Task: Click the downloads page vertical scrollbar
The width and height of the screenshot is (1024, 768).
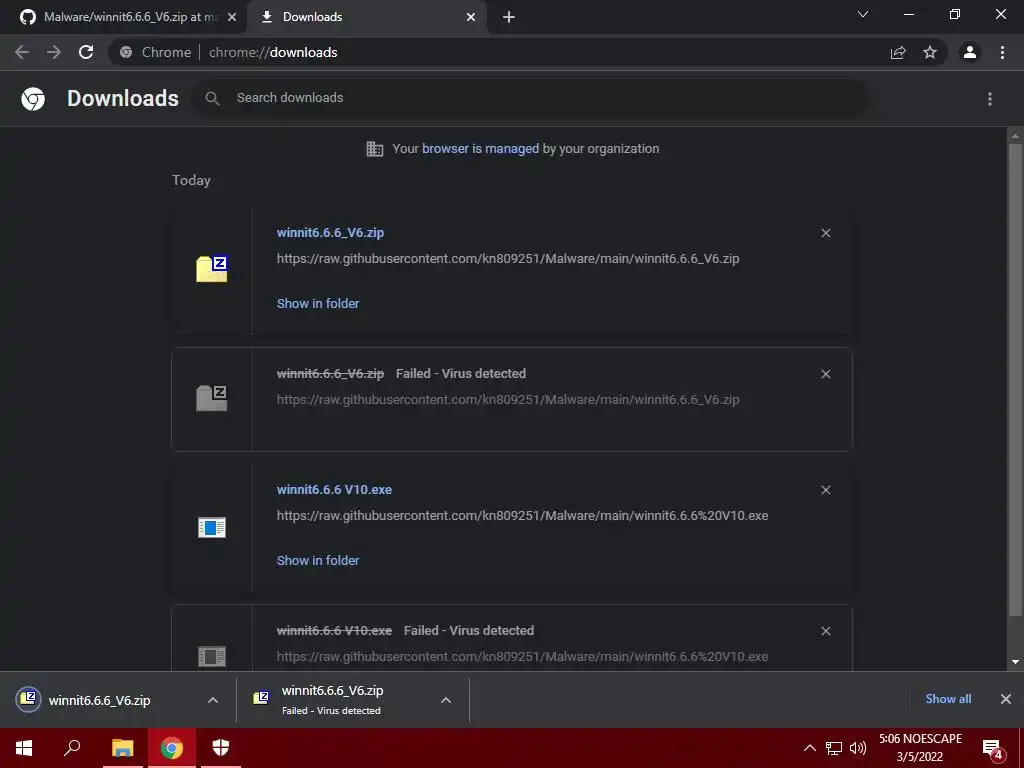Action: 1015,379
